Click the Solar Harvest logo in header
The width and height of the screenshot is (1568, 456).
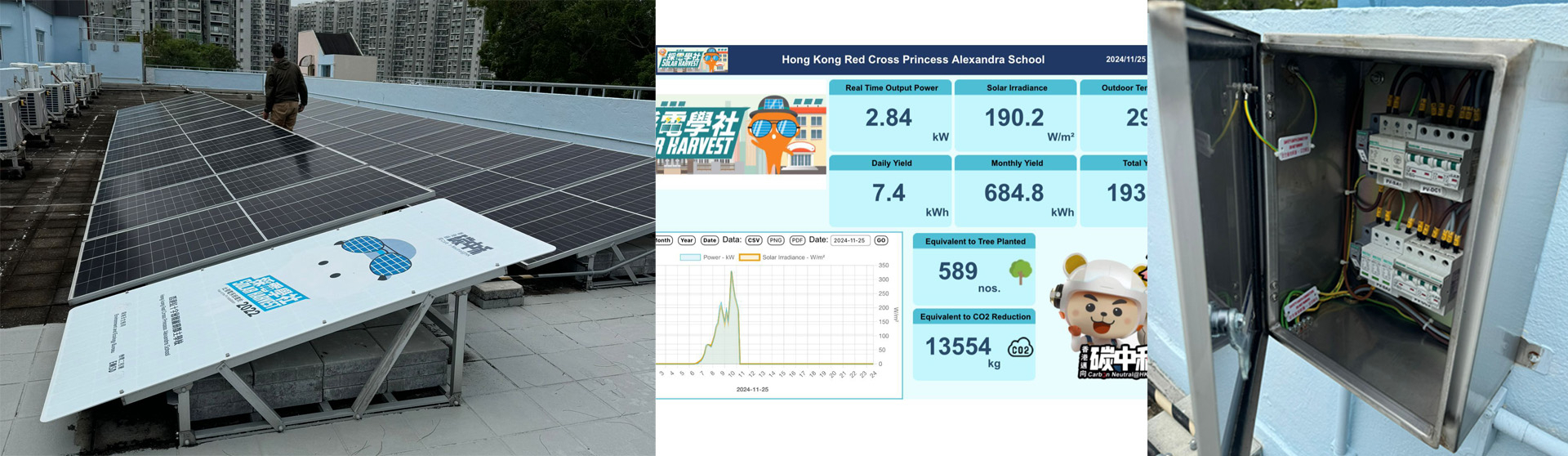[x=693, y=60]
